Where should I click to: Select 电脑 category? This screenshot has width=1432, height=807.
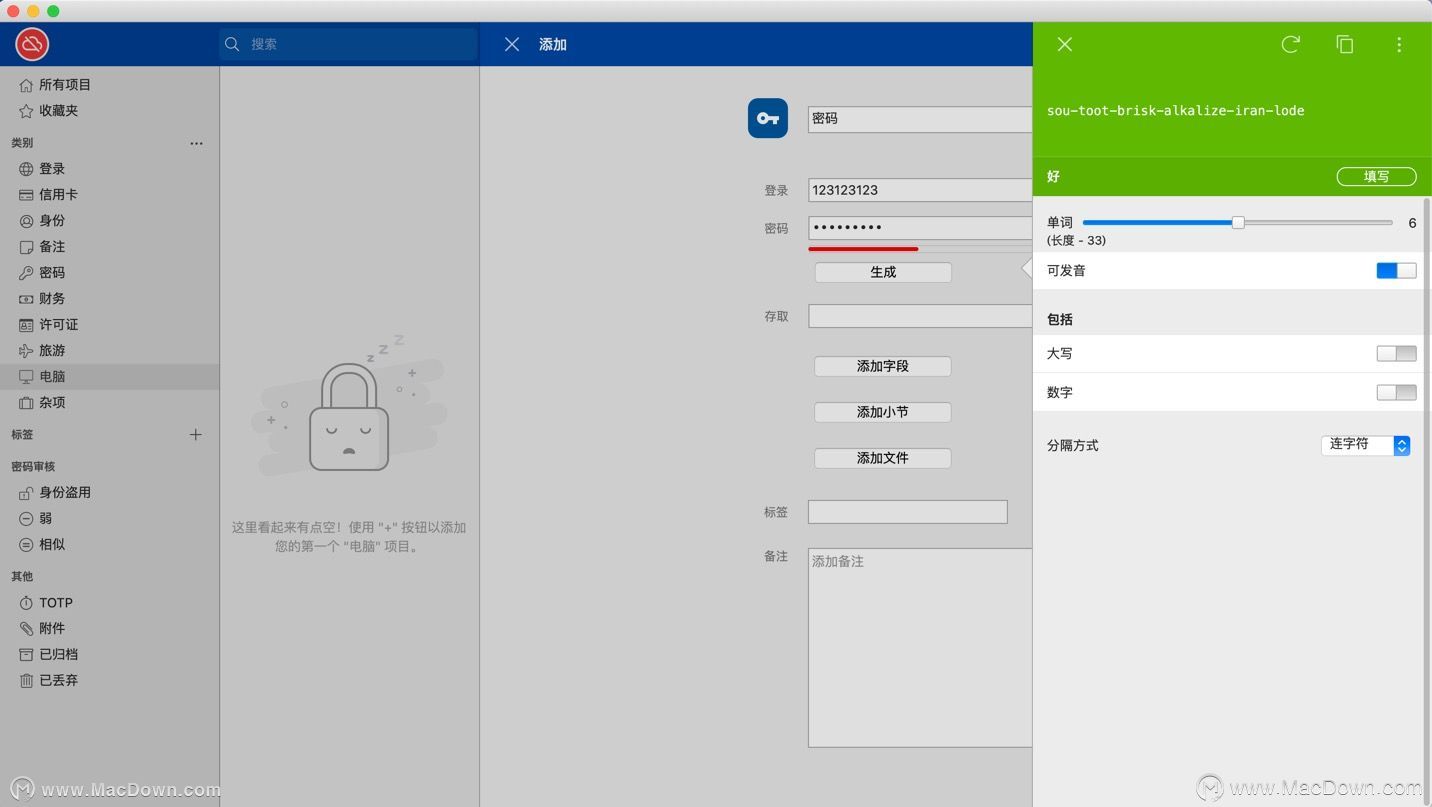click(109, 377)
